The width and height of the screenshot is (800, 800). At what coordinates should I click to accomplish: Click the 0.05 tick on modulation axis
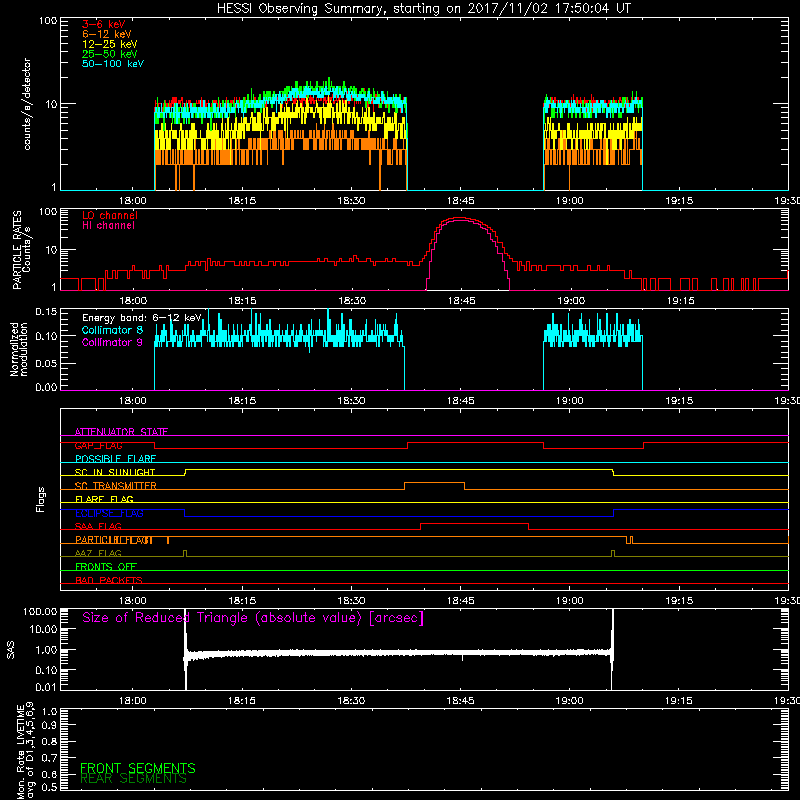tap(46, 363)
